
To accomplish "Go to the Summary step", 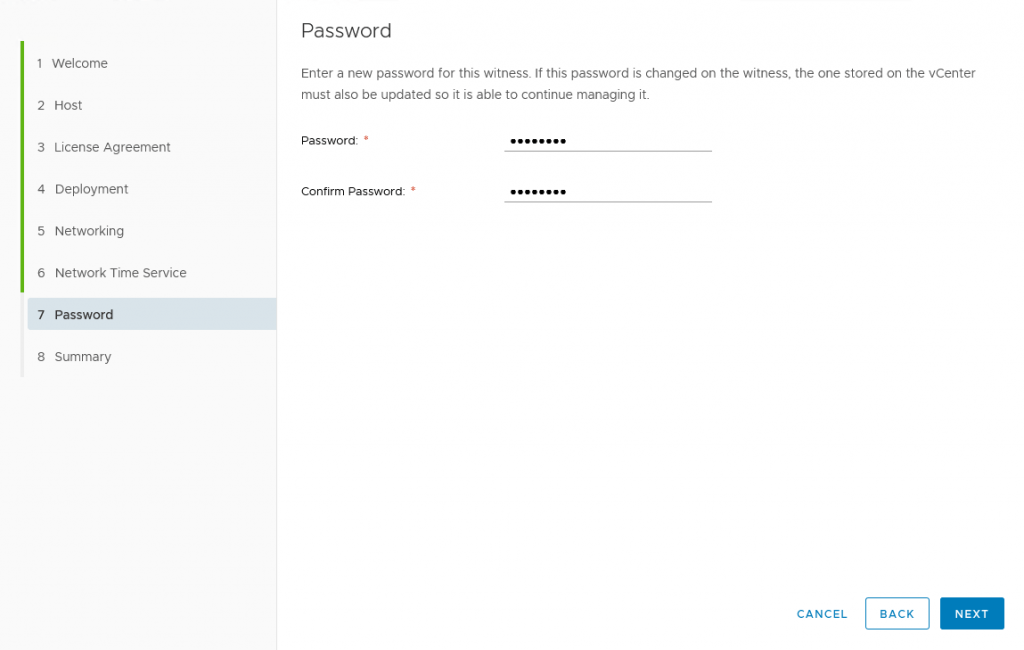I will point(82,357).
